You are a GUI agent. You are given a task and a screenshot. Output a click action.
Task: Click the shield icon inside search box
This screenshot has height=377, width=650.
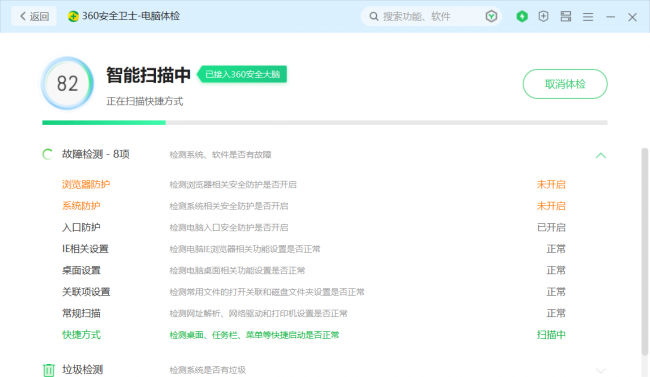491,17
